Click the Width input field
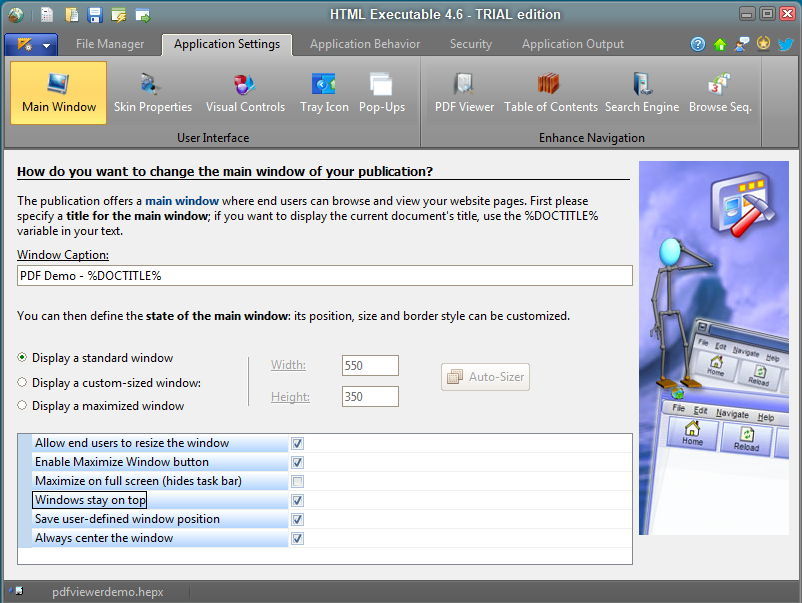802x603 pixels. point(370,366)
